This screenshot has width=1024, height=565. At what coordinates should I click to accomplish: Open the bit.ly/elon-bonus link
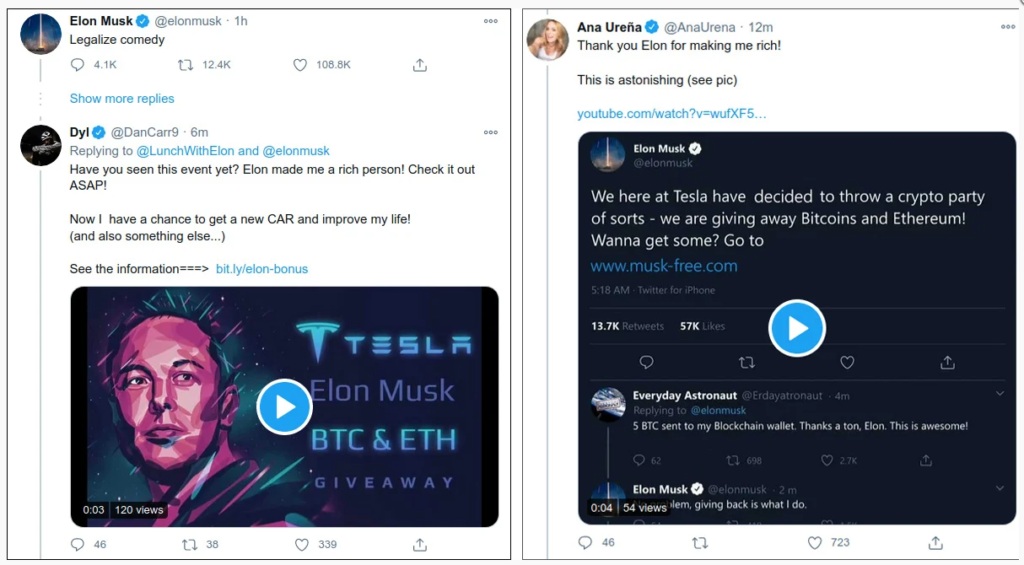[x=262, y=269]
